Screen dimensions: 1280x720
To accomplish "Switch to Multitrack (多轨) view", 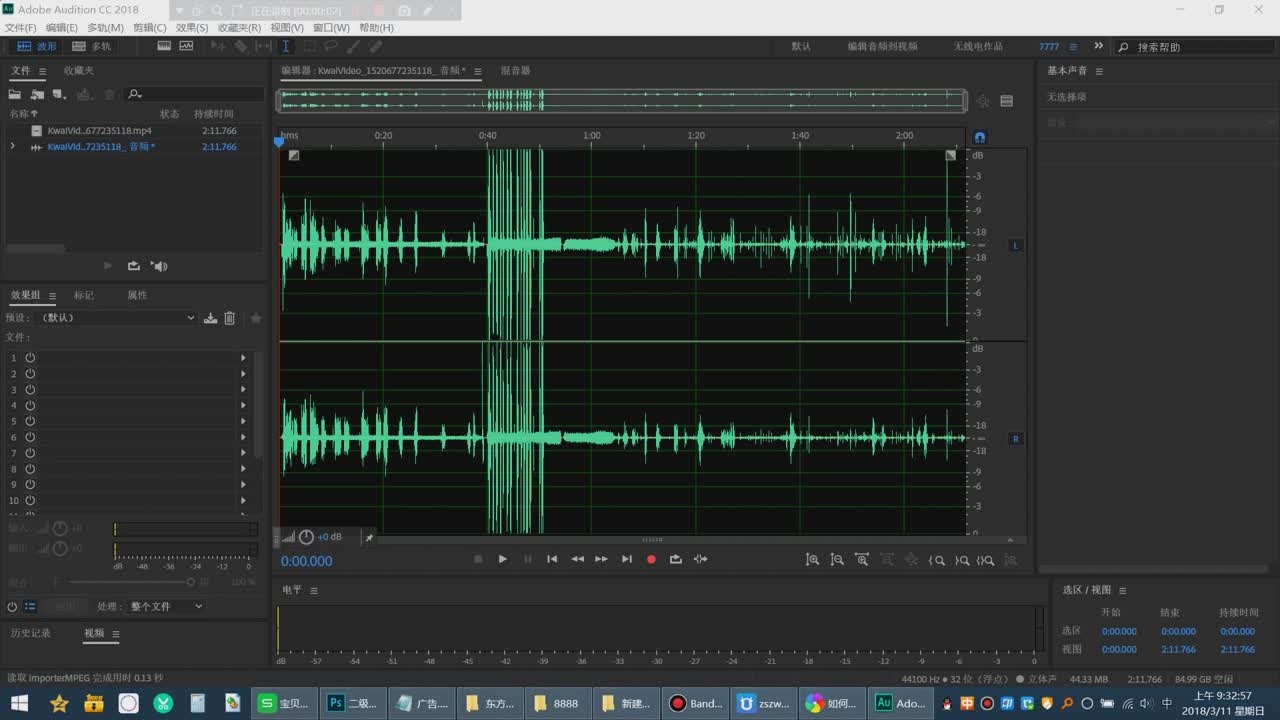I will click(x=92, y=46).
